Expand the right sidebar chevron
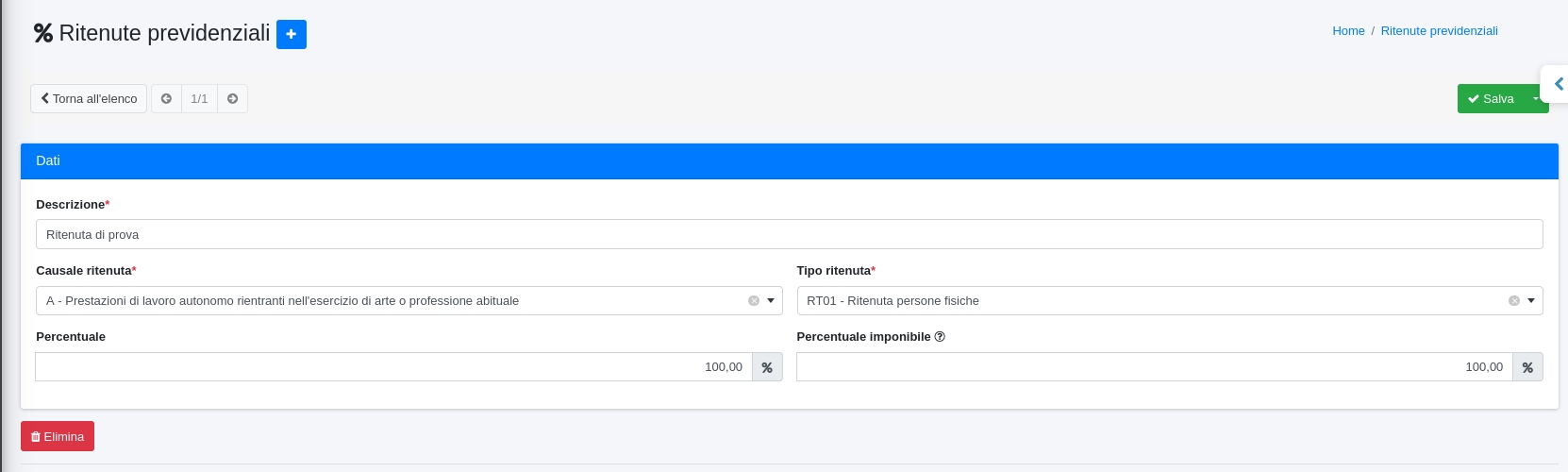Viewport: 1568px width, 472px height. (x=1558, y=84)
